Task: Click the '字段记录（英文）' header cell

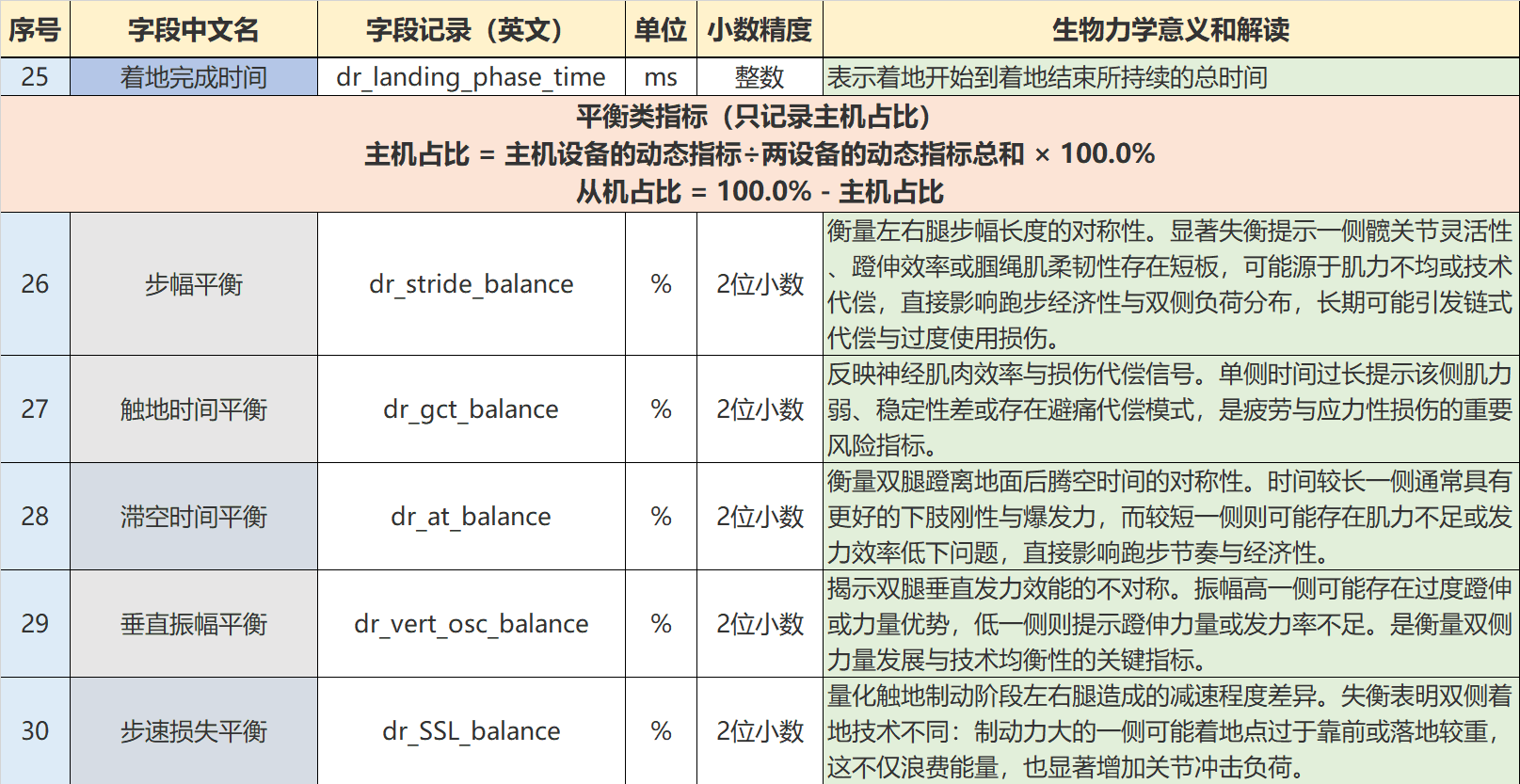Action: click(x=472, y=29)
